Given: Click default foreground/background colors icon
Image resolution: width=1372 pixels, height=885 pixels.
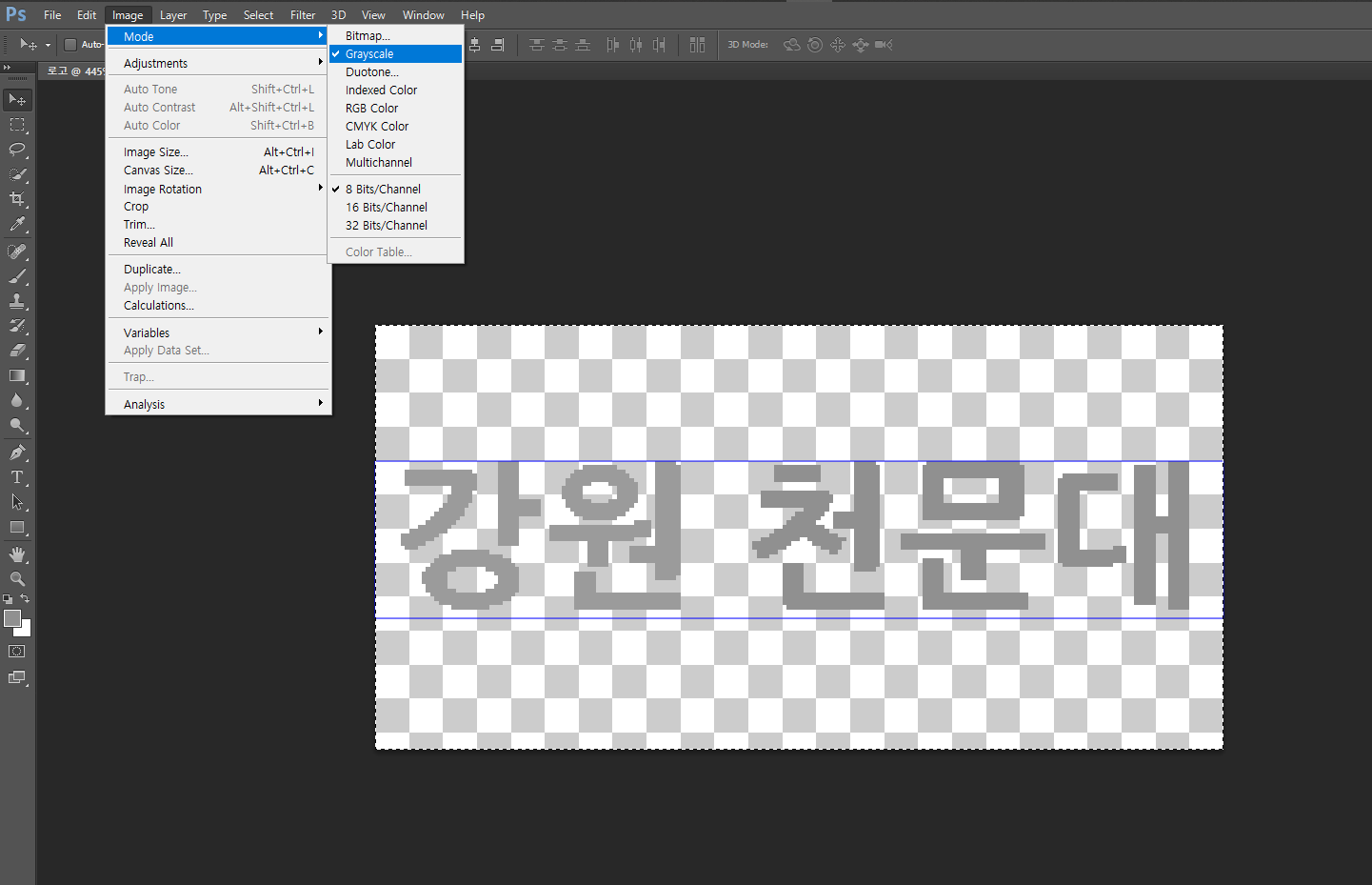Looking at the screenshot, I should 8,599.
